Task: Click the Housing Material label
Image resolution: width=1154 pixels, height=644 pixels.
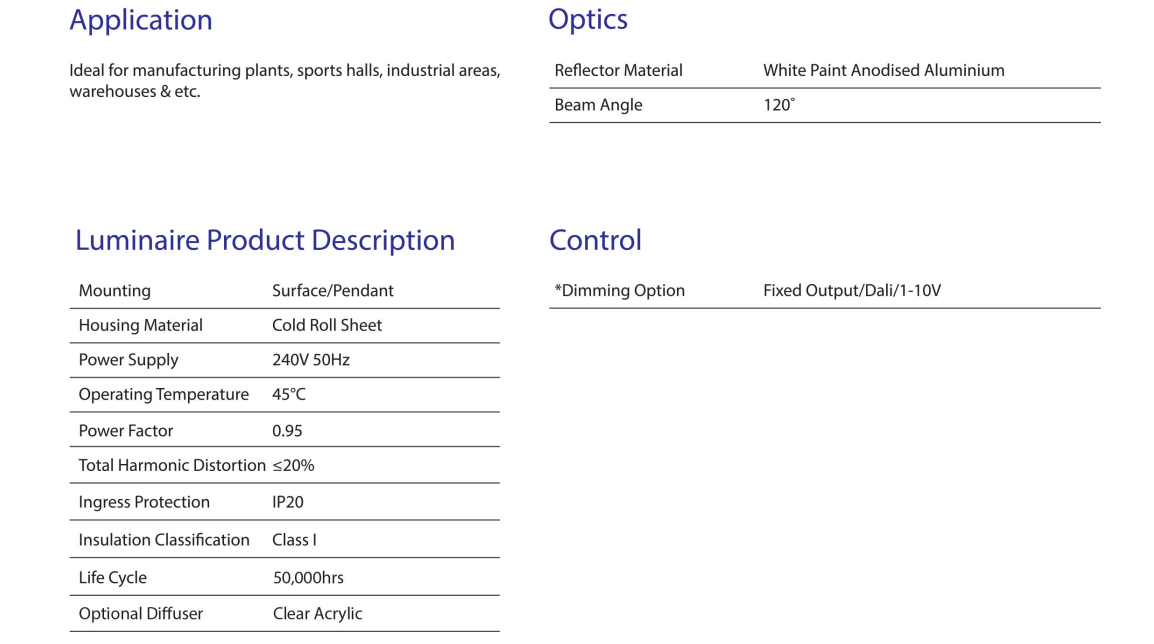Action: [x=141, y=326]
